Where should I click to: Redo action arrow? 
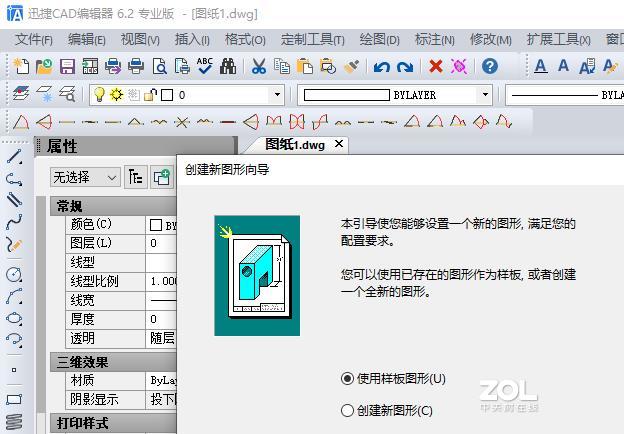click(405, 66)
